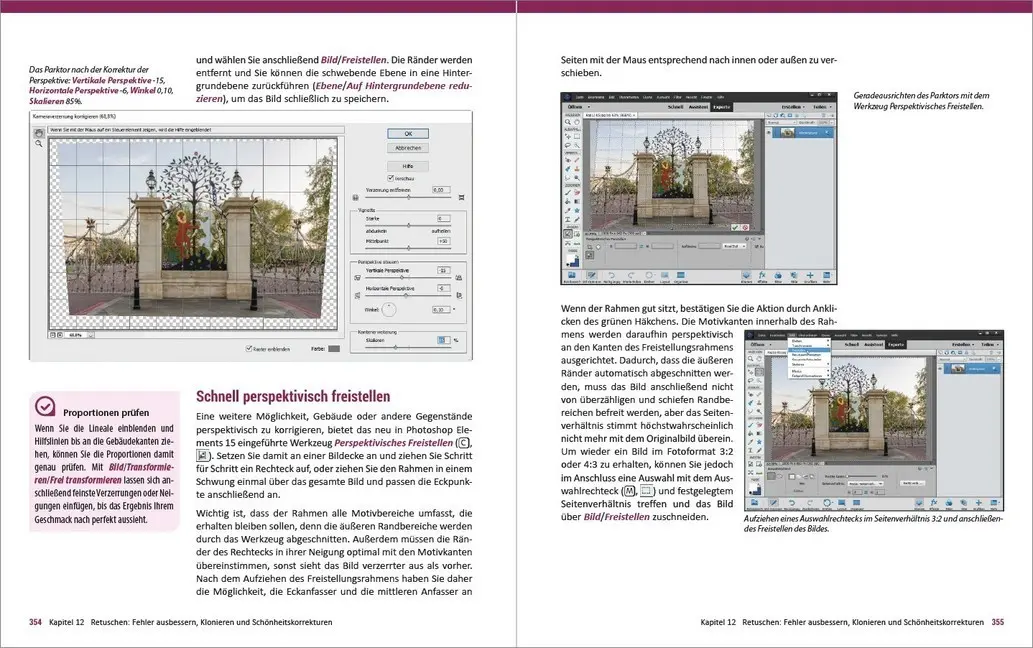Click Drehen icon in Bild menu screenshot taskbar
Image resolution: width=1033 pixels, height=648 pixels.
click(825, 504)
